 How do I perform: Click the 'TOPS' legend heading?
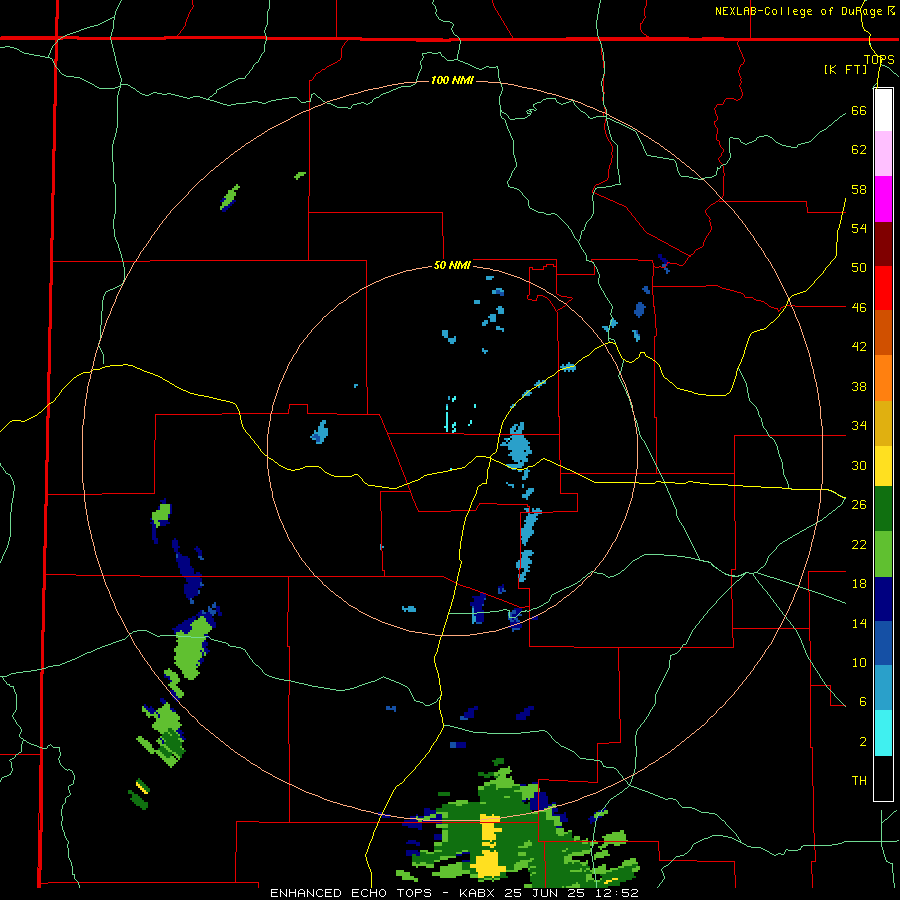point(879,59)
